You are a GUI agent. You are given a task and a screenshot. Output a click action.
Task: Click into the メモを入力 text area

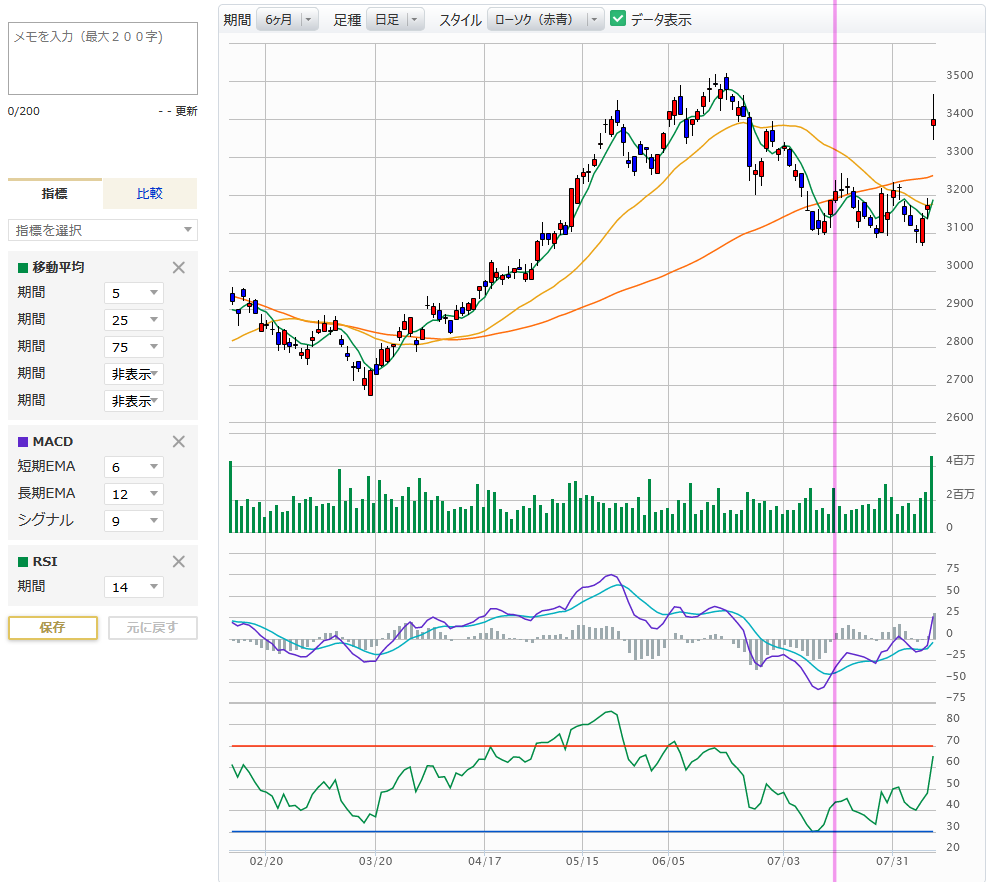tap(103, 58)
